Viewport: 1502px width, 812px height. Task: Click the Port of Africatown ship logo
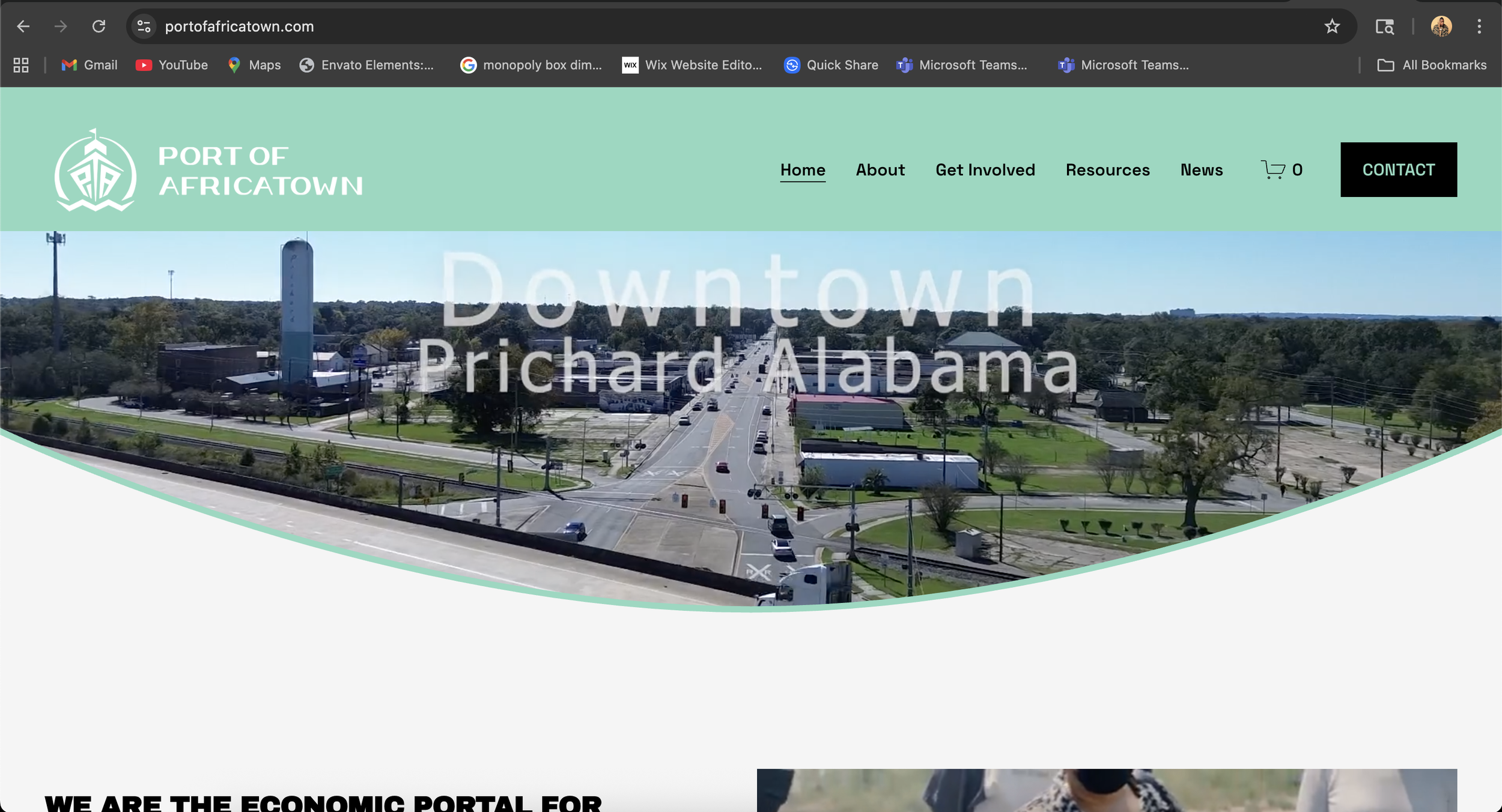[96, 171]
